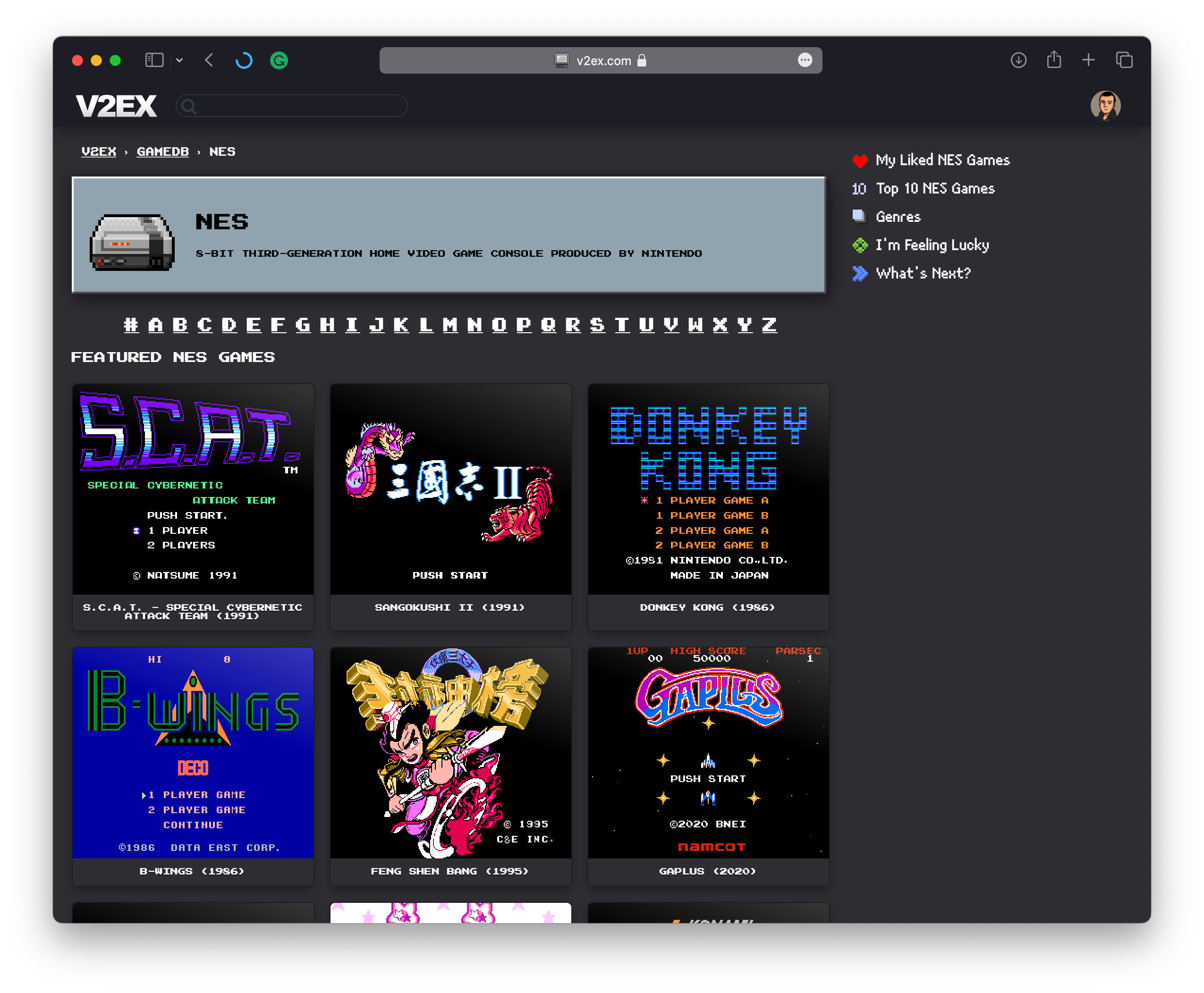Open the sidebar options dropdown arrow
Image resolution: width=1204 pixels, height=993 pixels.
point(179,60)
